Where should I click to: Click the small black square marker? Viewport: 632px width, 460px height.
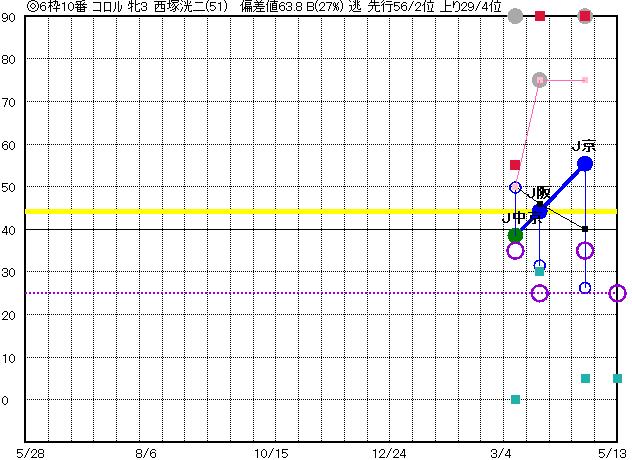[x=585, y=229]
